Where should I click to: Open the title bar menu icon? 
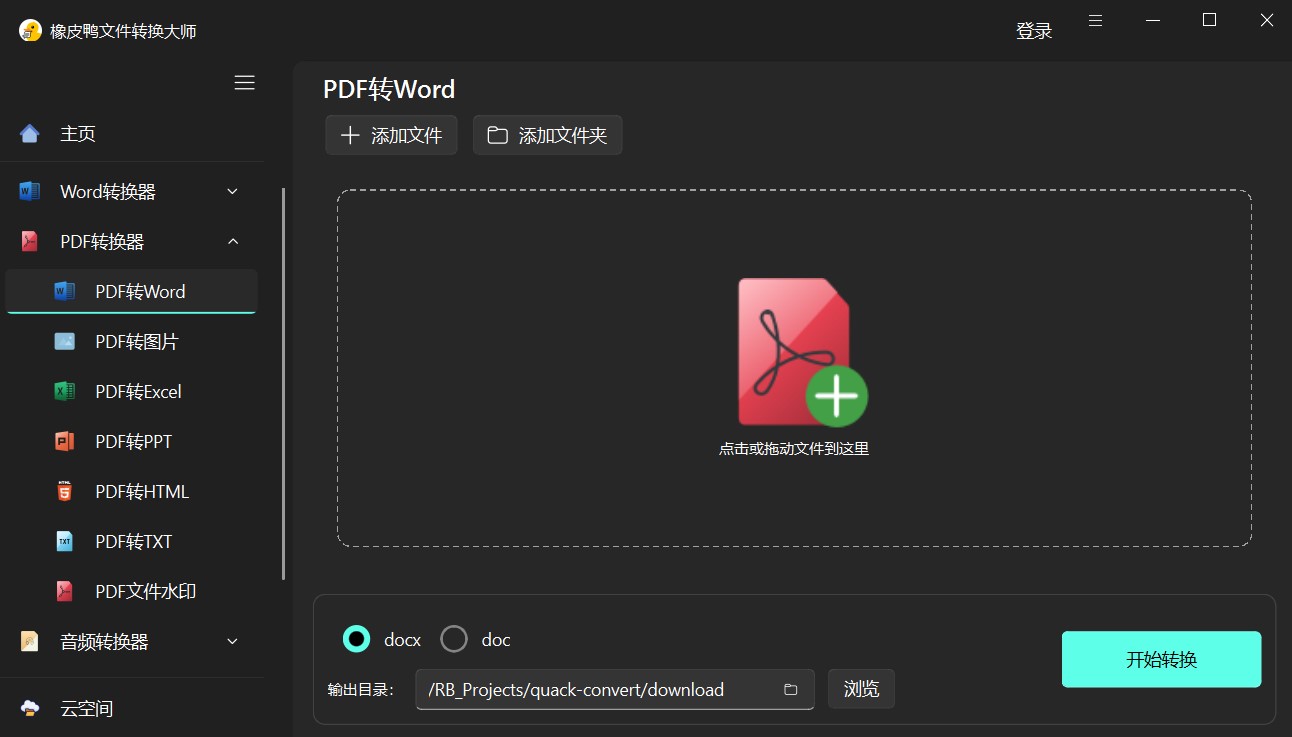point(1096,20)
